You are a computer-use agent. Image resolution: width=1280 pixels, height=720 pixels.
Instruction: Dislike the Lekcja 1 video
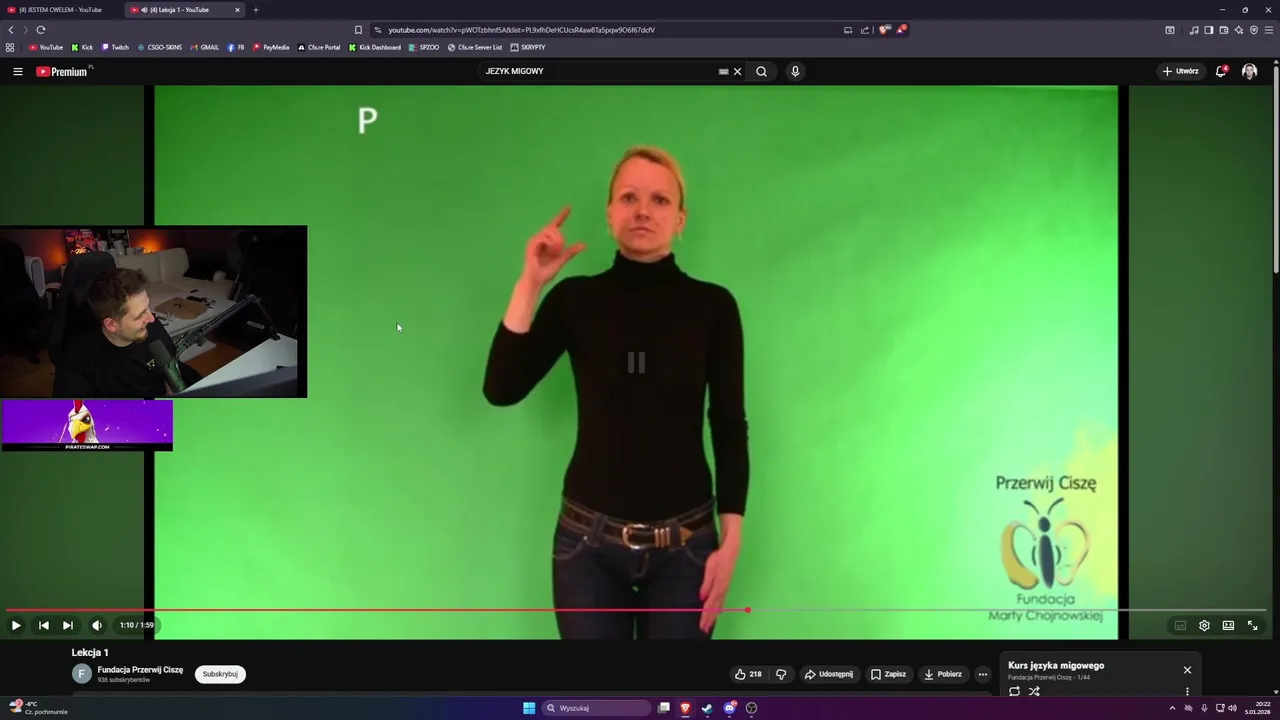[781, 674]
